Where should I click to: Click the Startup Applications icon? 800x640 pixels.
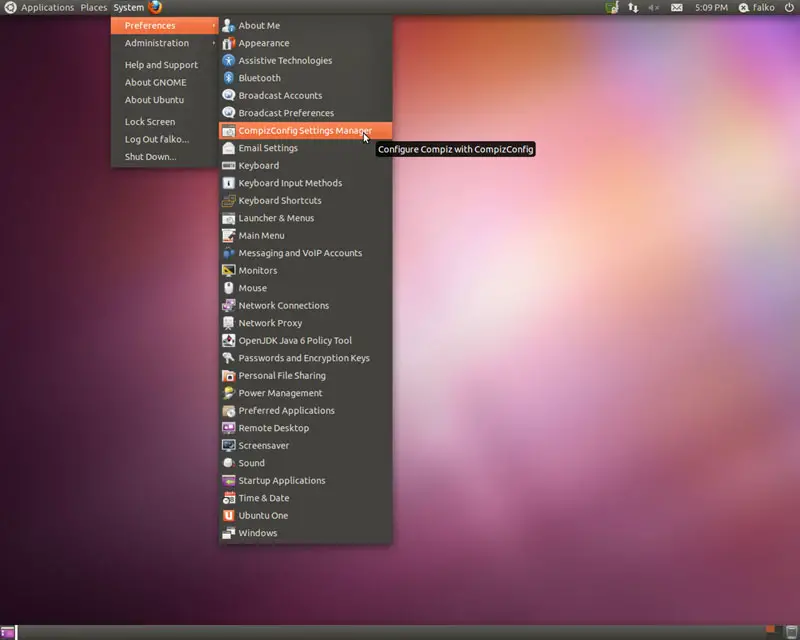pos(229,481)
